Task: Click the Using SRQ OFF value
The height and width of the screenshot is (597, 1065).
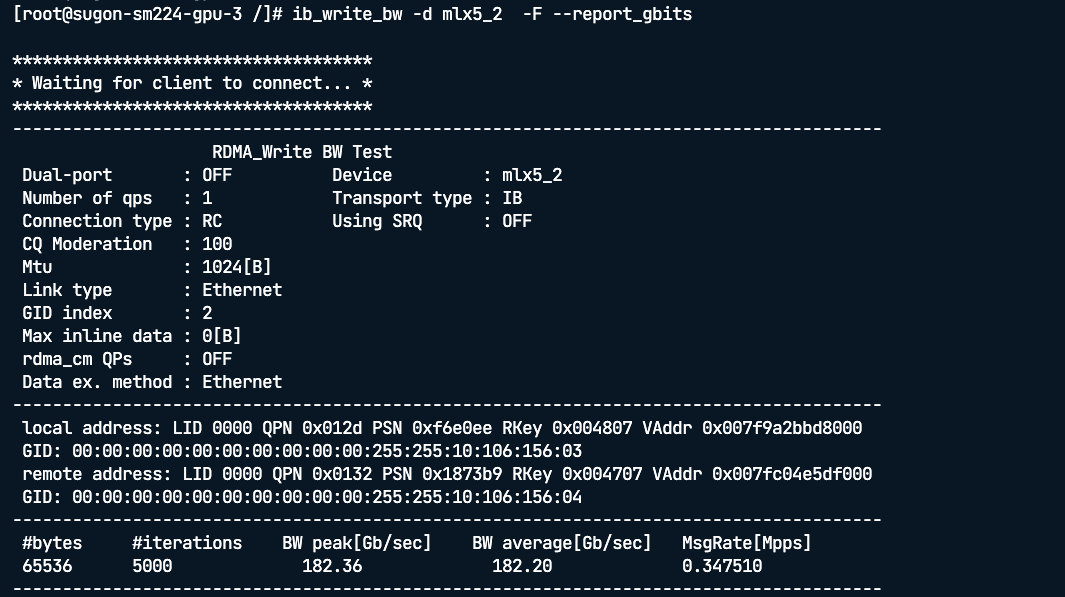Action: [517, 221]
